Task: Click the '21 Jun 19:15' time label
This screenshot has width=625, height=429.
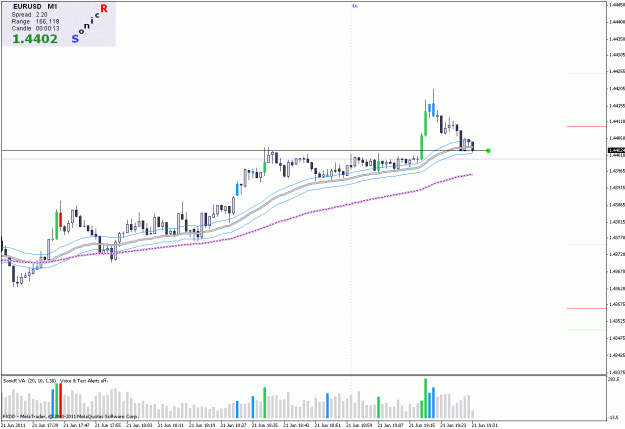Action: (422, 425)
